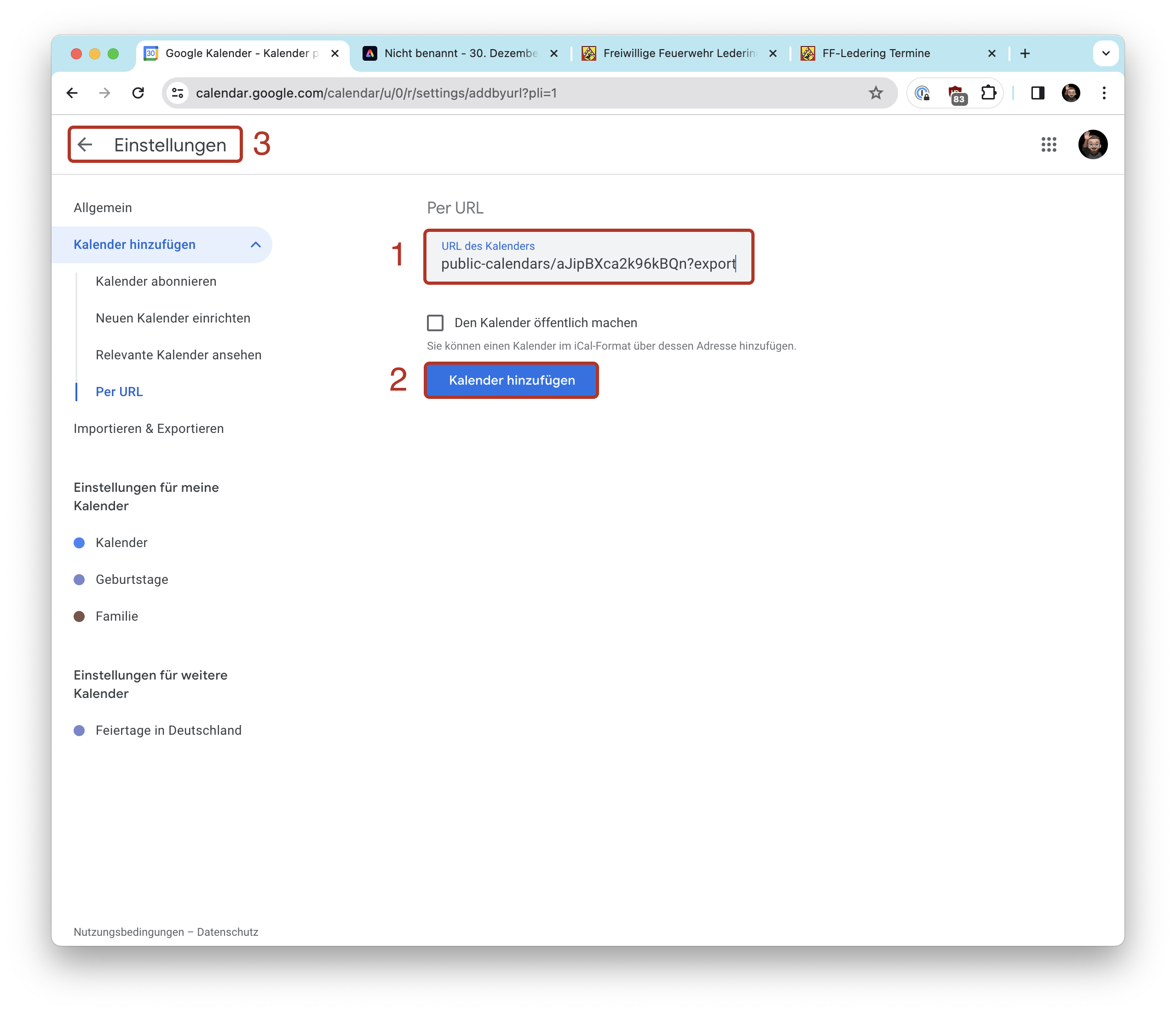1176x1014 pixels.
Task: Toggle the Chrome side panel icon
Action: [1038, 93]
